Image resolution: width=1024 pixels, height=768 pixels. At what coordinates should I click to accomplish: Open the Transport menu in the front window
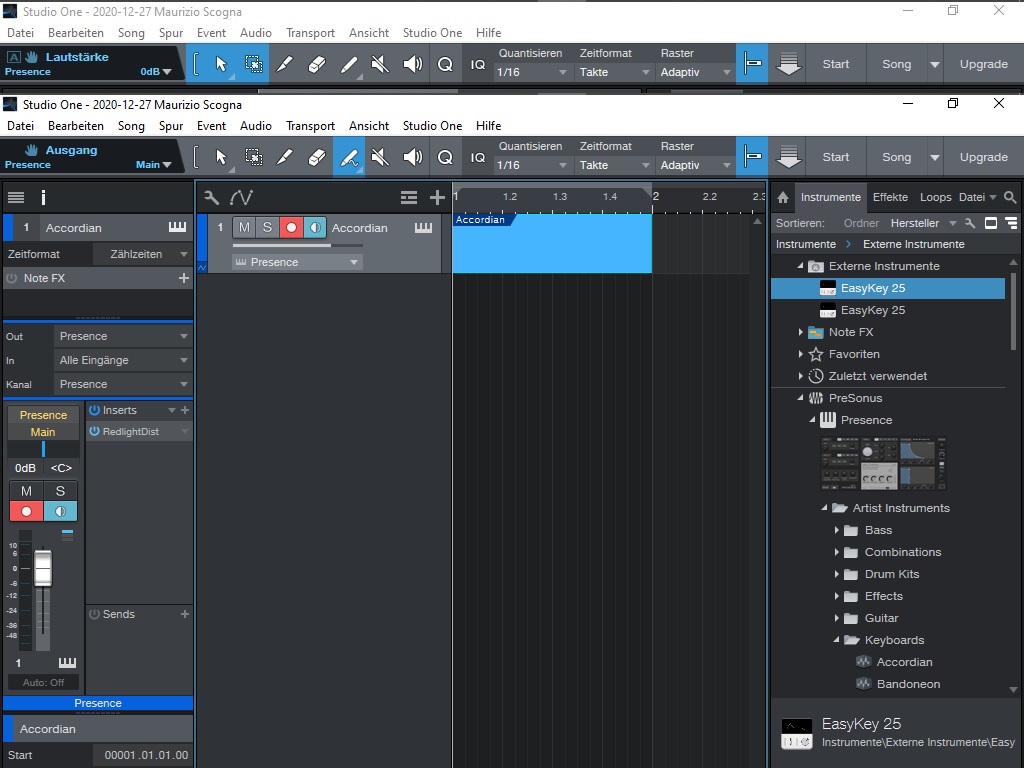tap(310, 126)
